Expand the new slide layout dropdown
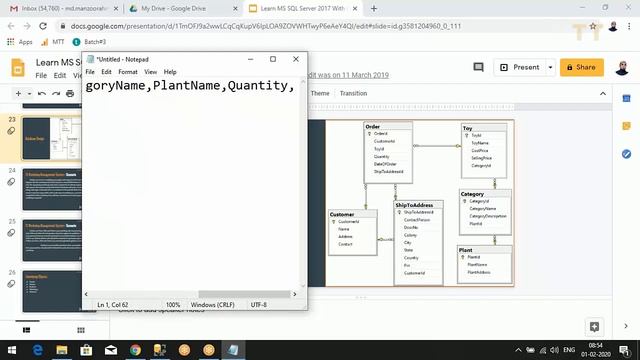The width and height of the screenshot is (640, 360). click(29, 93)
